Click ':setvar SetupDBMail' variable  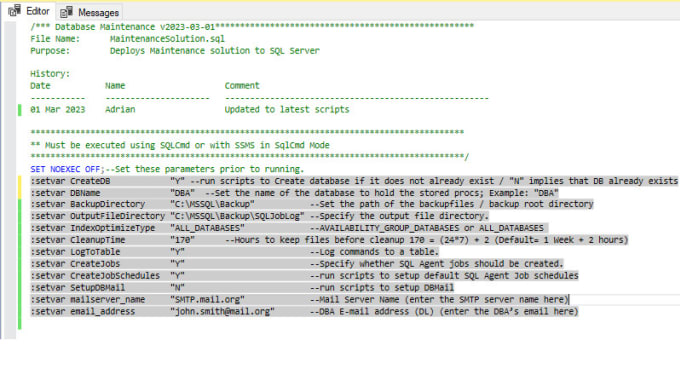coord(78,287)
